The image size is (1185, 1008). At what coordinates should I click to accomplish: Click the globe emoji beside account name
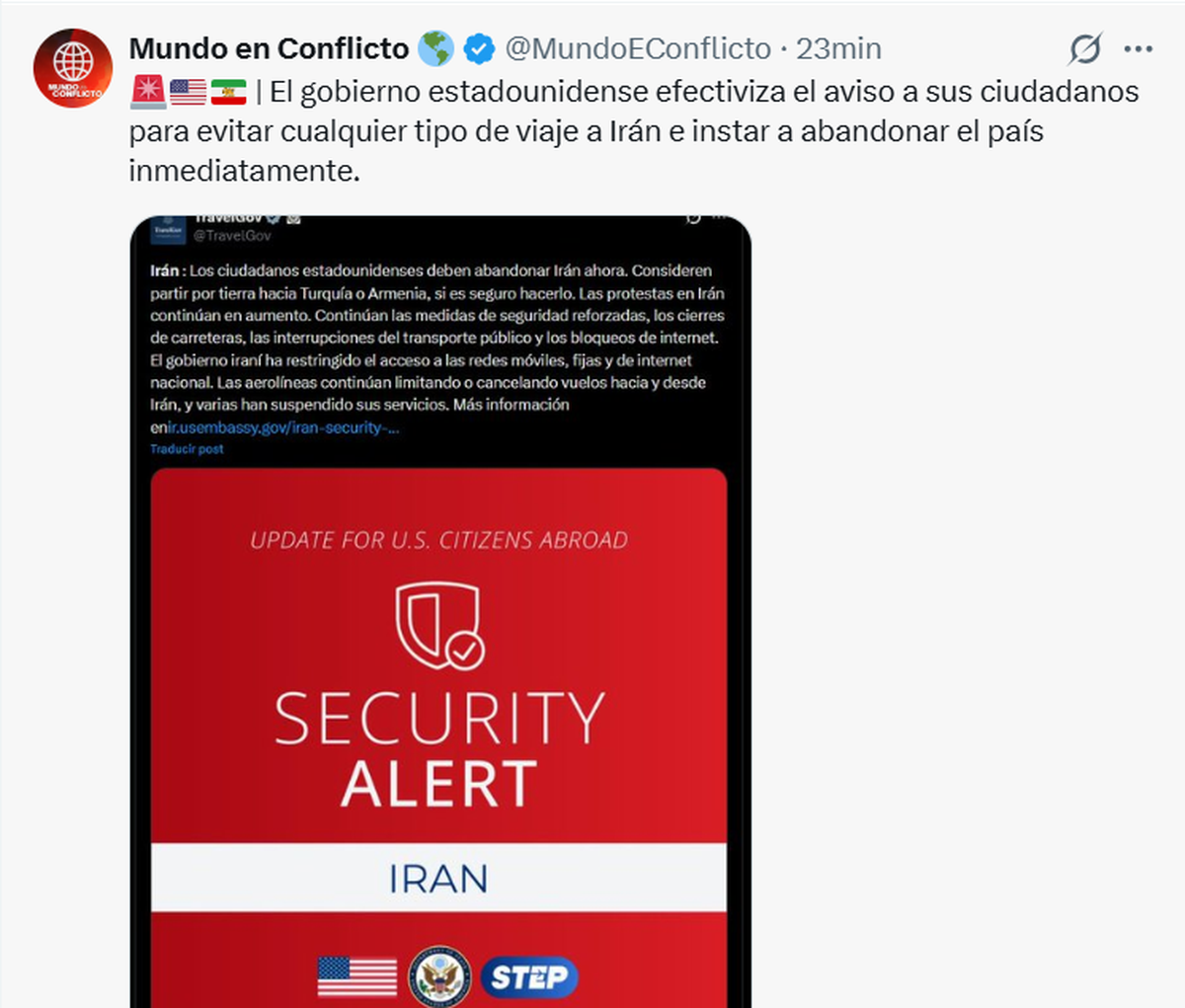coord(435,48)
